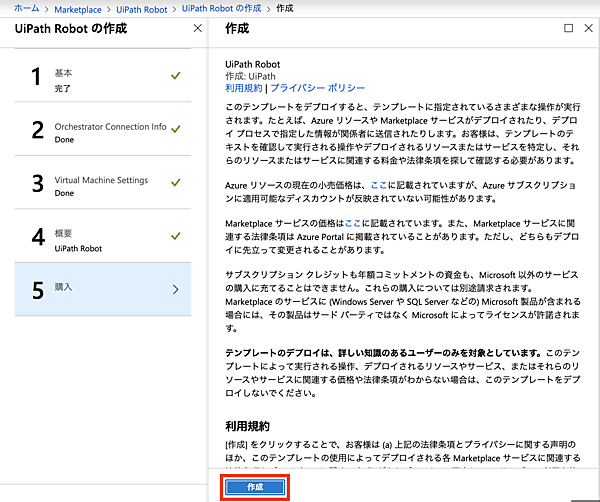The width and height of the screenshot is (600, 502).
Task: Navigate to ホーム in breadcrumb
Action: [x=27, y=8]
